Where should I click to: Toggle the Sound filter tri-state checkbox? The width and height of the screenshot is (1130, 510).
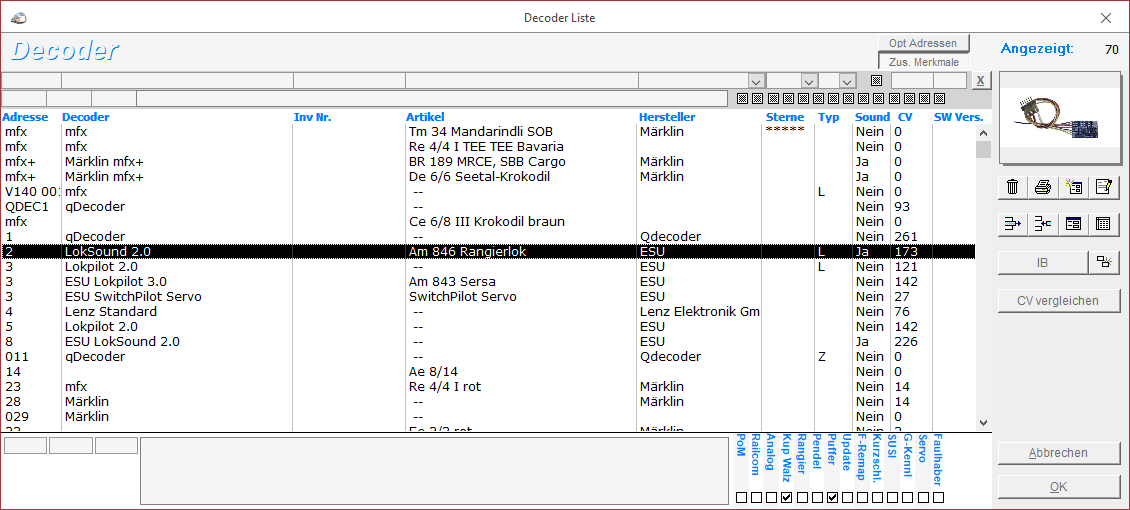[876, 80]
